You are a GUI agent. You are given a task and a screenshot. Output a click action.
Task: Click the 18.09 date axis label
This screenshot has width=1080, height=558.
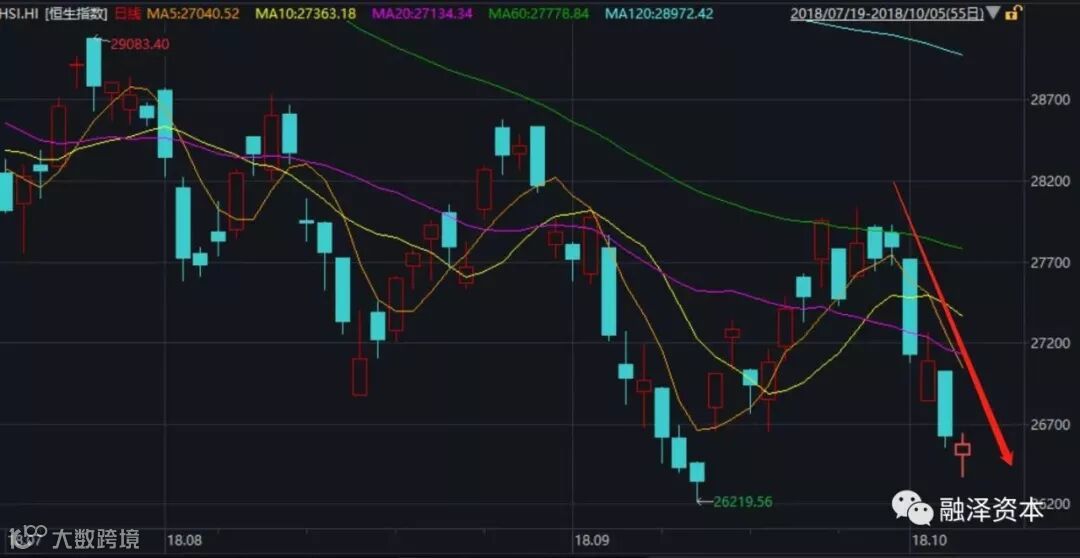tap(590, 540)
